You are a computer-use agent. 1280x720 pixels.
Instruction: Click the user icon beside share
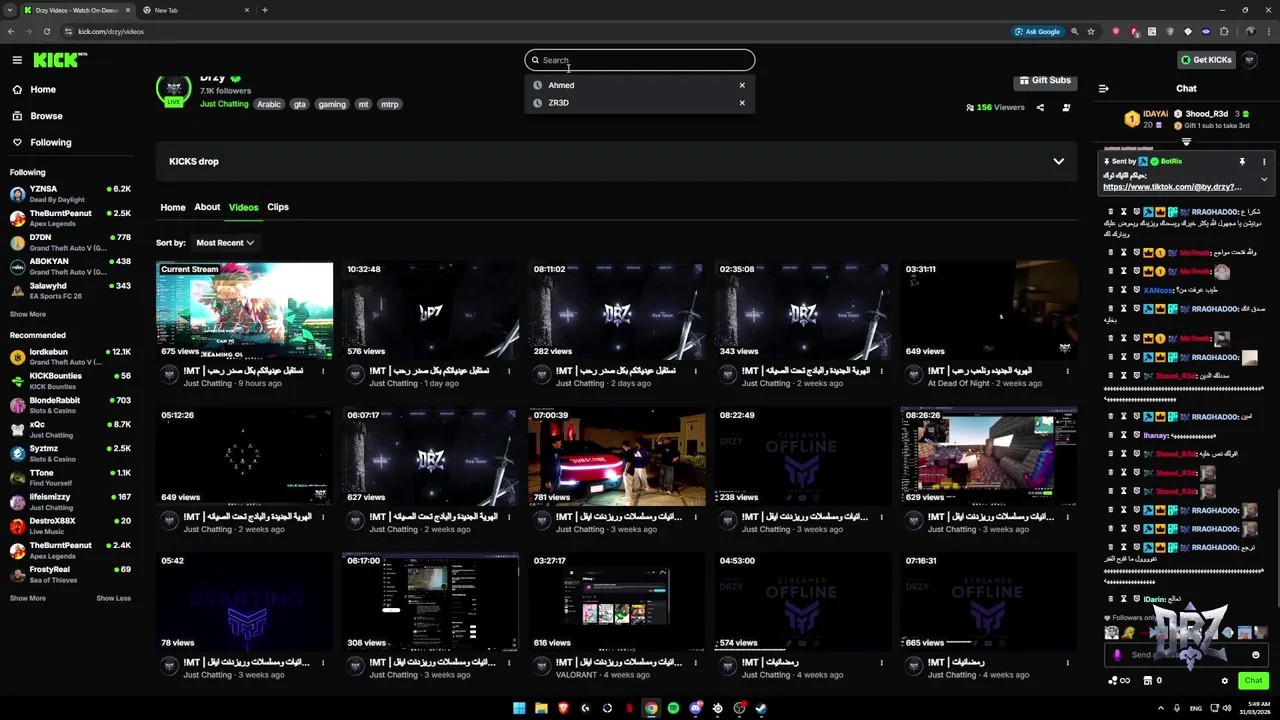pyautogui.click(x=1066, y=107)
